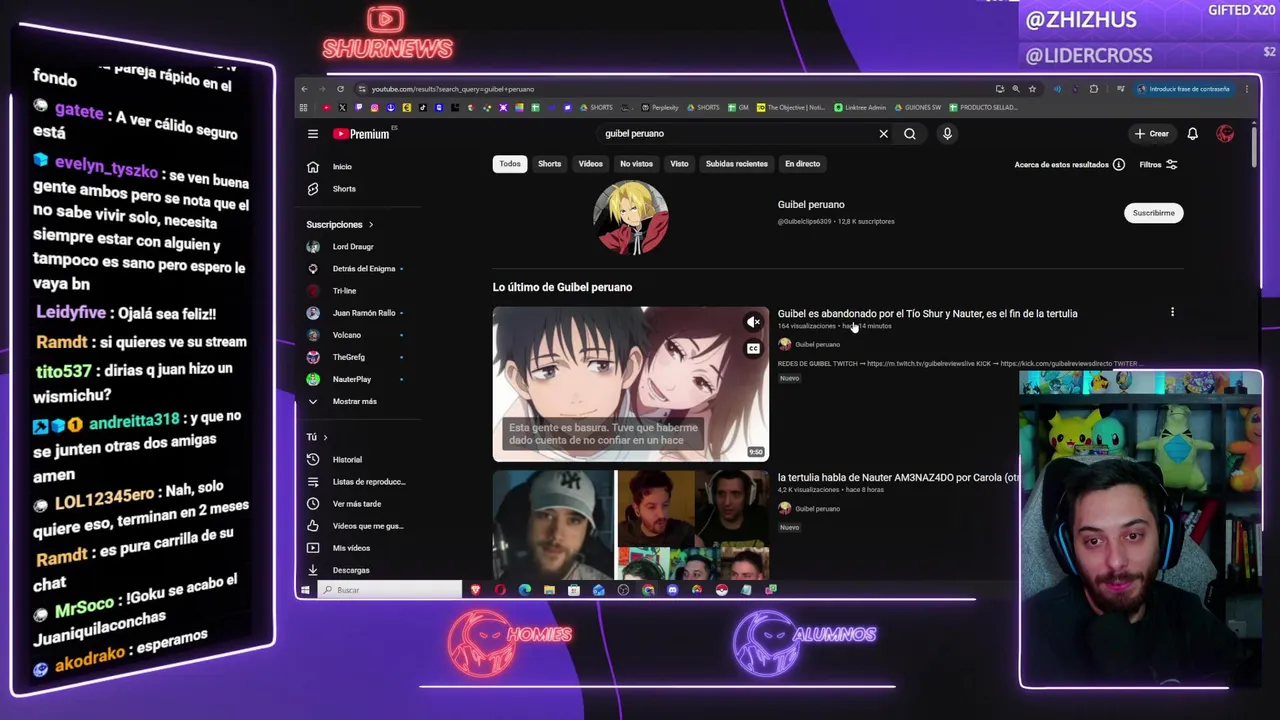Bookmark this page with the star icon
This screenshot has width=1280, height=720.
[x=1032, y=89]
